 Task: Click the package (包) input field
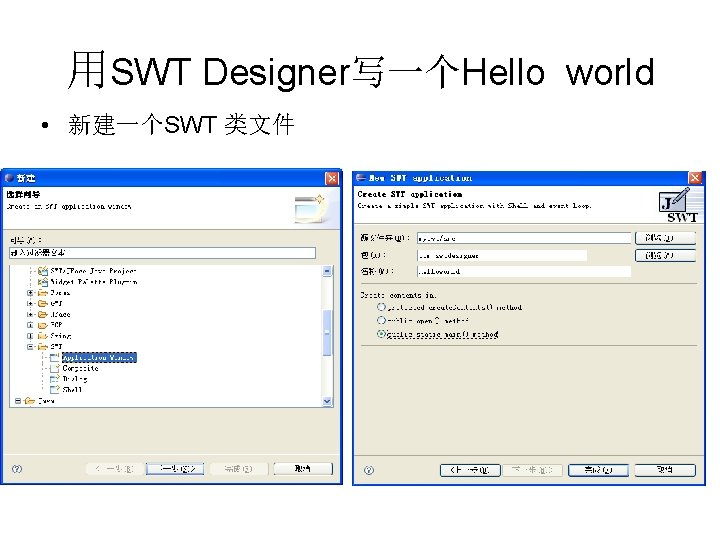tap(502, 255)
